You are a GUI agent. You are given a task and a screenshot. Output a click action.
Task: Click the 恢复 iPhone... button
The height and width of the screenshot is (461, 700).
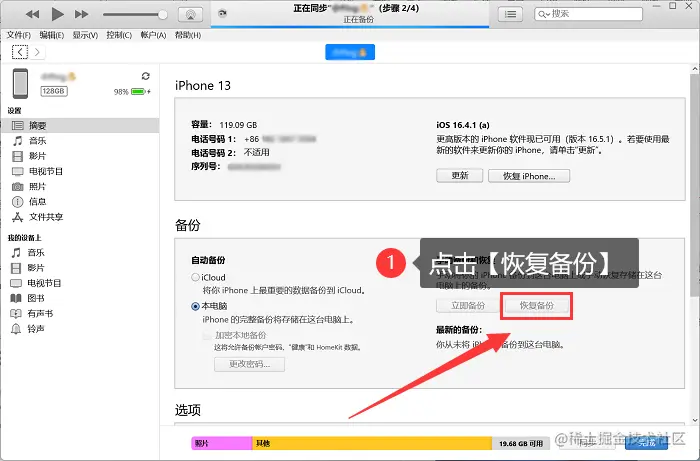529,176
